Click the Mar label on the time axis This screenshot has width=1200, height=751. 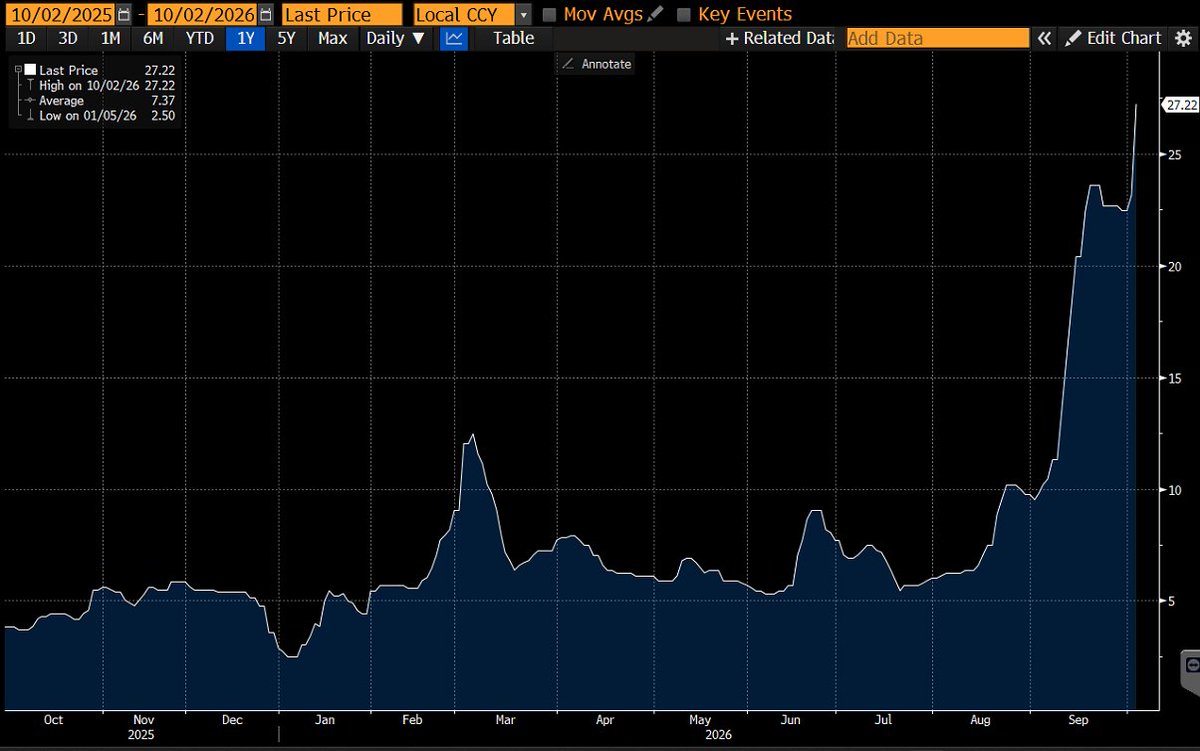coord(505,720)
